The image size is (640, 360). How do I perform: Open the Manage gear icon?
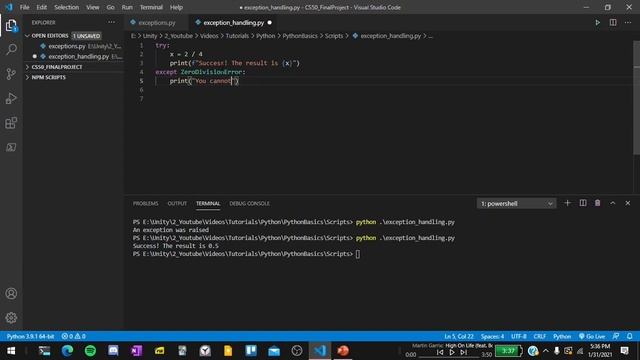pos(11,318)
